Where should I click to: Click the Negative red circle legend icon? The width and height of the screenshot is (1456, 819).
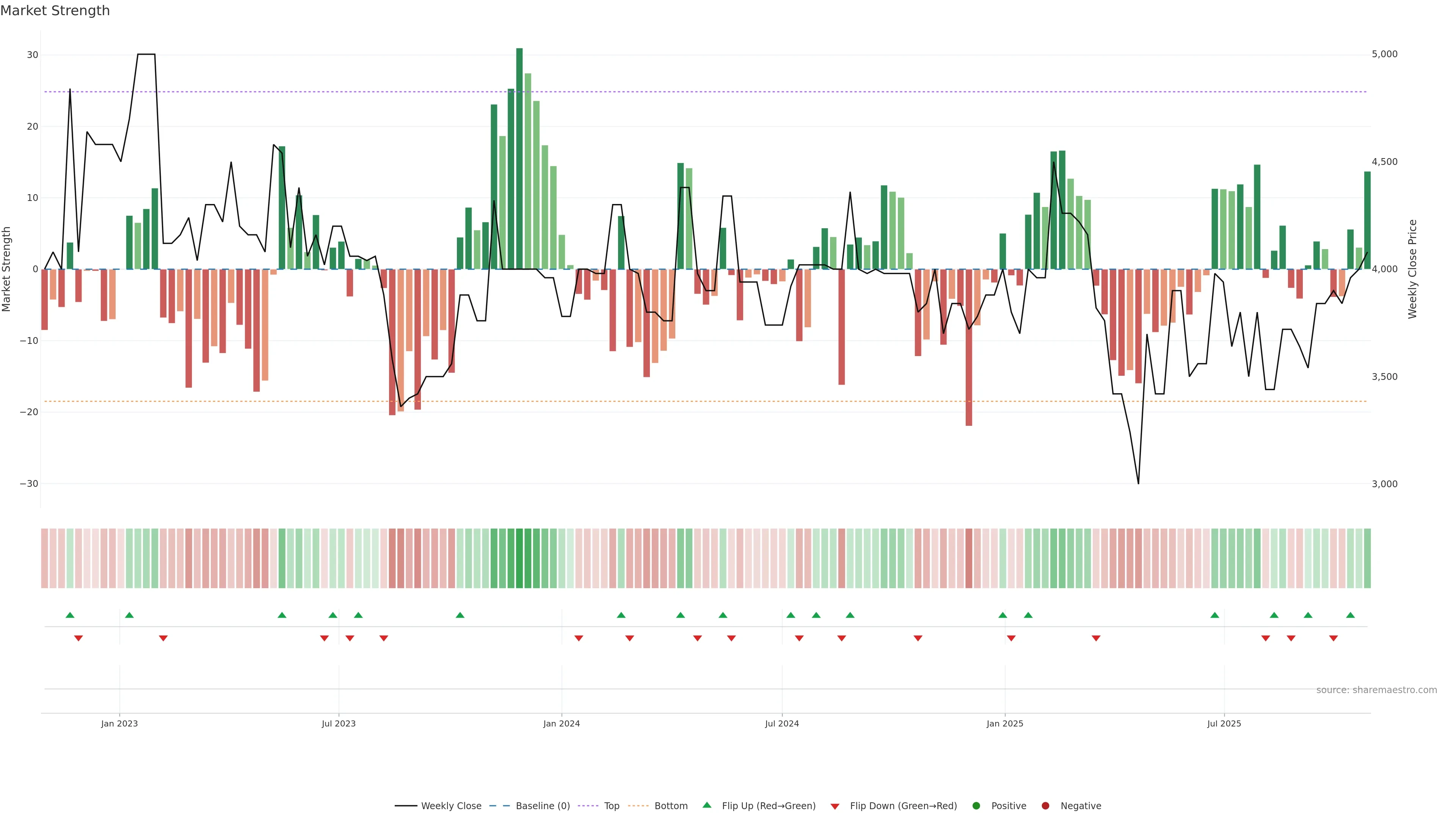(x=1045, y=806)
